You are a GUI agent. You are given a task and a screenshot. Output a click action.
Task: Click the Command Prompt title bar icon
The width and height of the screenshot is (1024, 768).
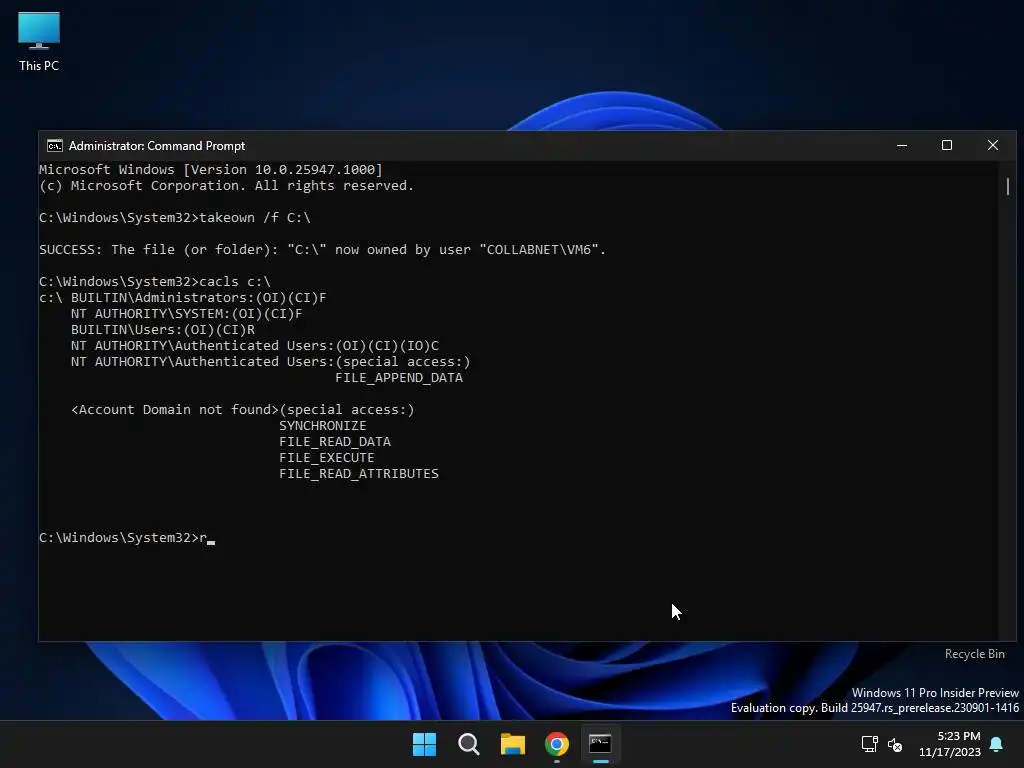(x=55, y=146)
